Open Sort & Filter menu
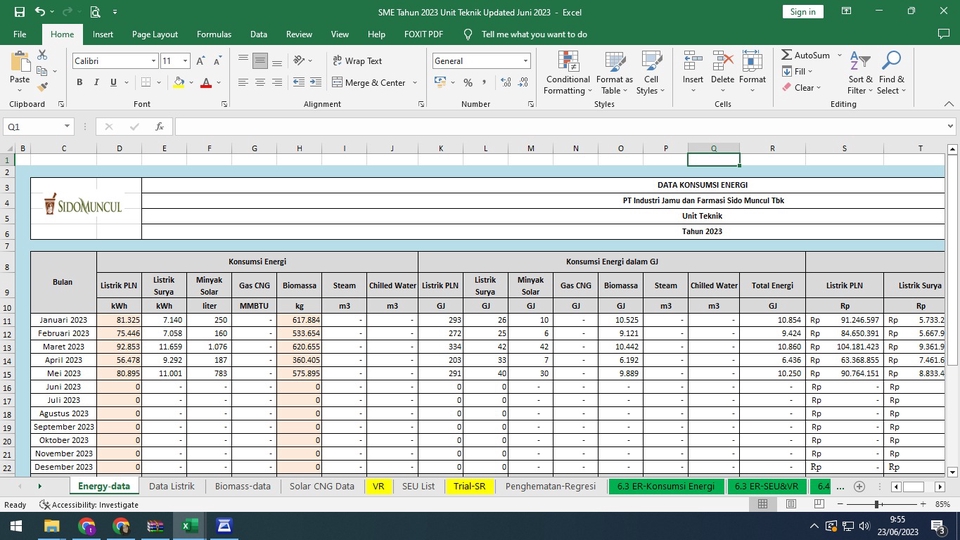 (860, 73)
